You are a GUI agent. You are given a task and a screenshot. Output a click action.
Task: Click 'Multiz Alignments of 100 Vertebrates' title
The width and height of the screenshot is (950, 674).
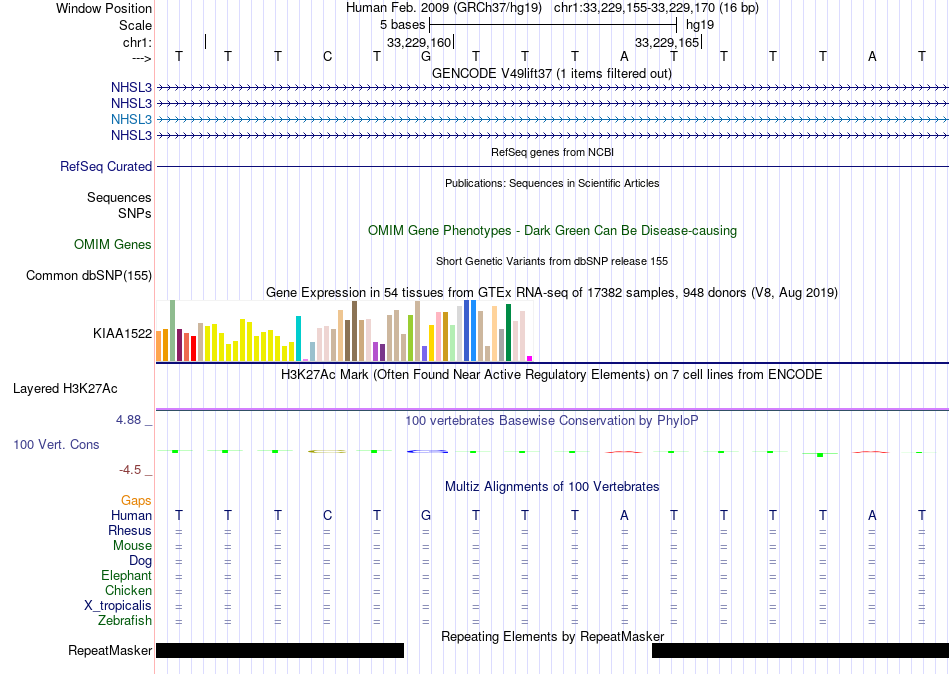tap(552, 486)
